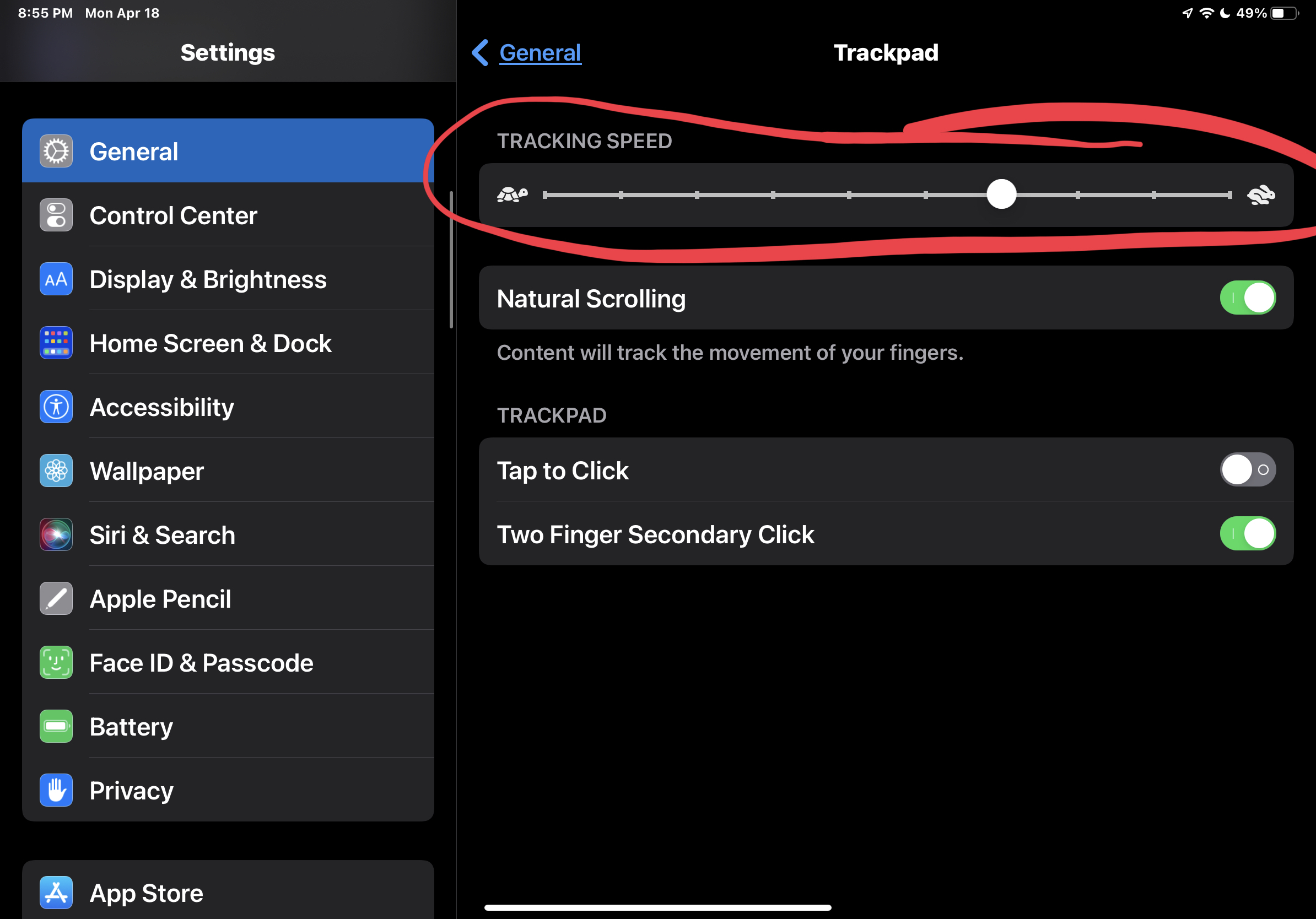1316x919 pixels.
Task: Open the Battery settings row
Action: pyautogui.click(x=228, y=727)
